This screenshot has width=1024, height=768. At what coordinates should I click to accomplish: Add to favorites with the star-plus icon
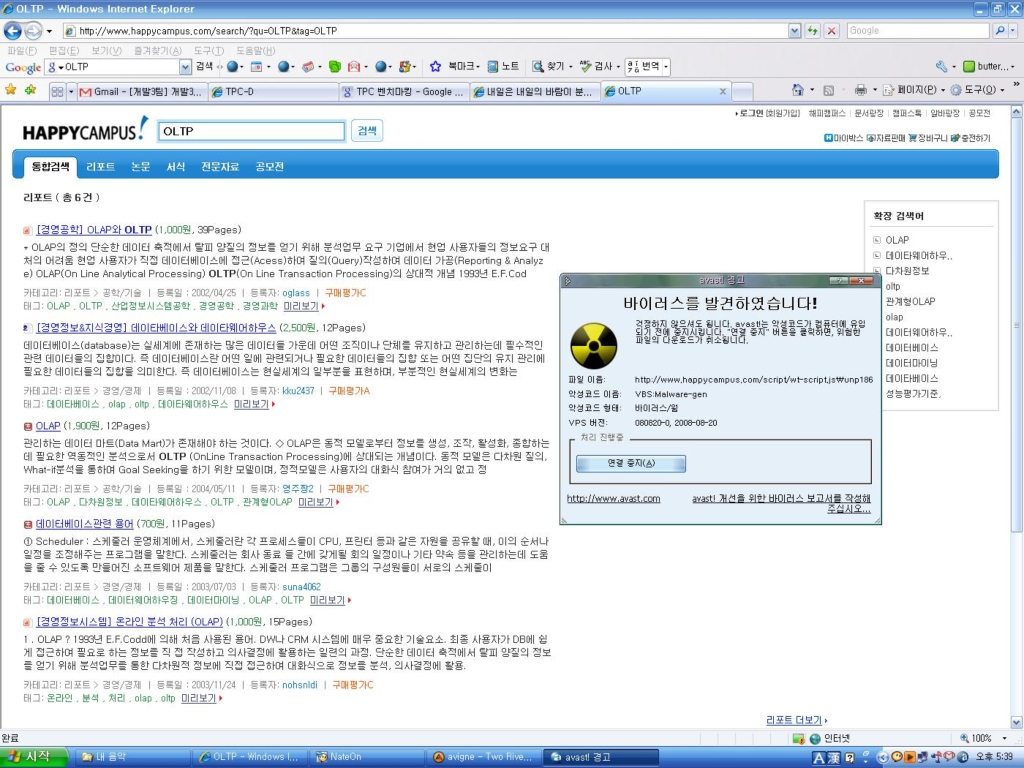[x=30, y=90]
